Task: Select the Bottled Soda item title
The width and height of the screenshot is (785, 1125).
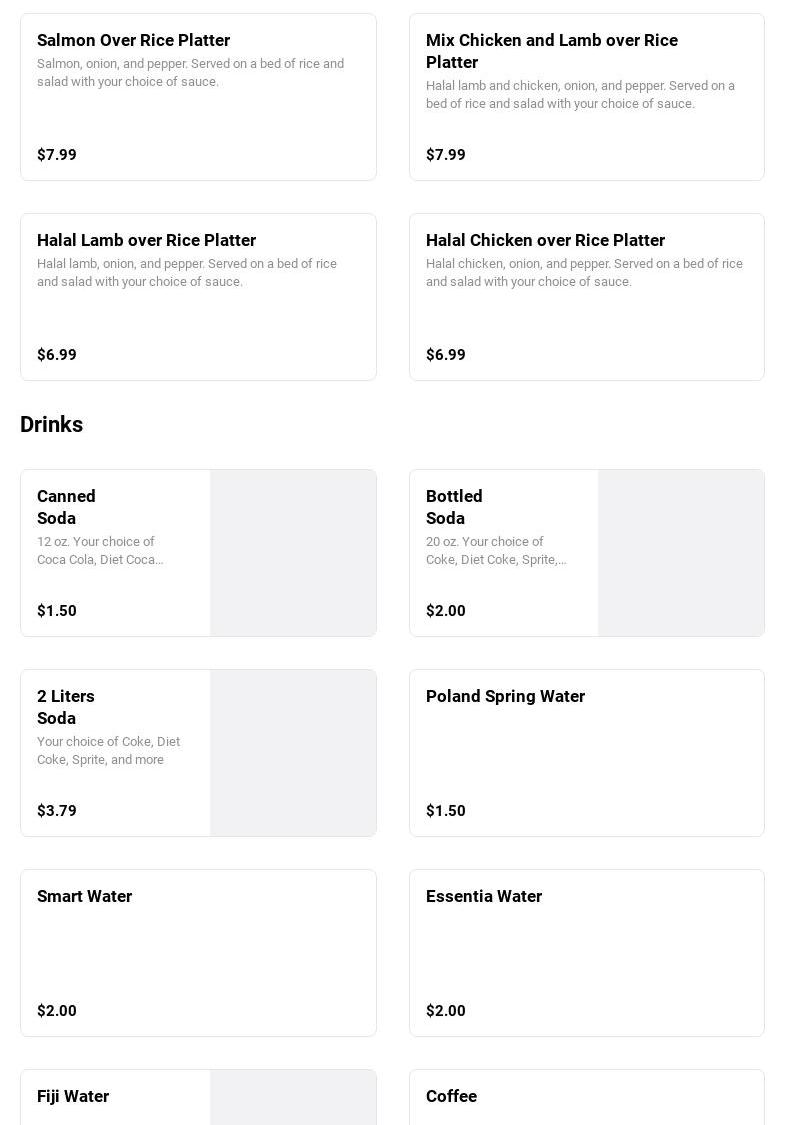Action: coord(455,507)
